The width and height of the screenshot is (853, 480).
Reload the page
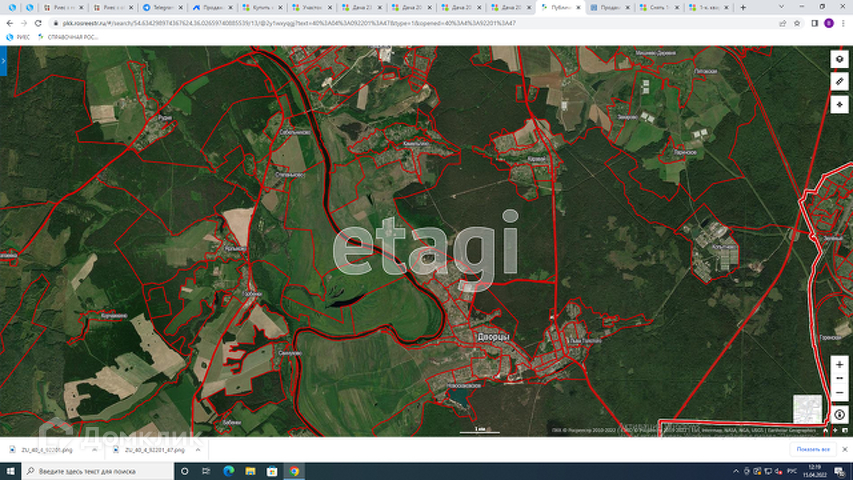pyautogui.click(x=38, y=23)
